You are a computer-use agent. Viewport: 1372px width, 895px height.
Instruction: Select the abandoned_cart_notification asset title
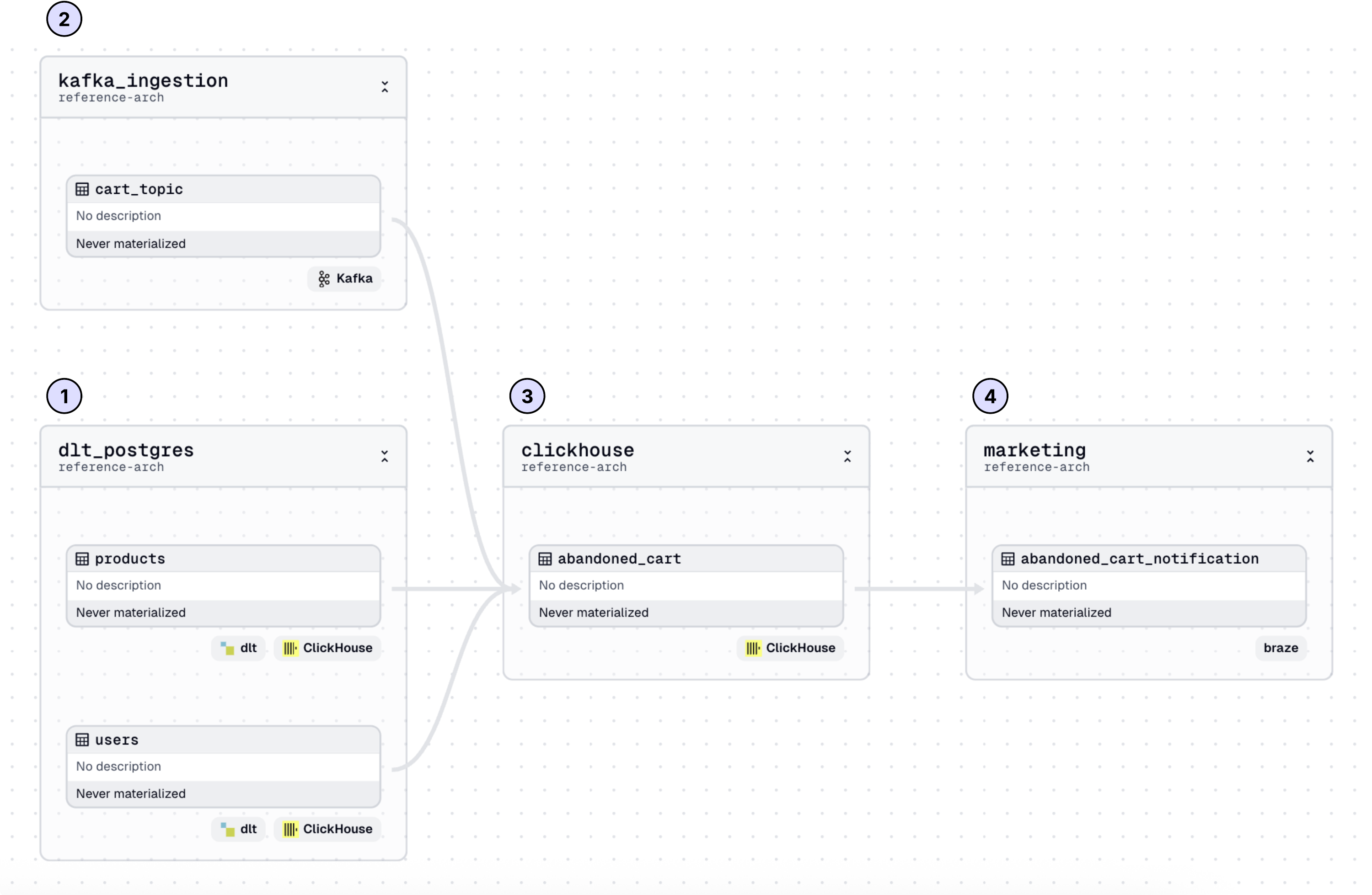1139,559
